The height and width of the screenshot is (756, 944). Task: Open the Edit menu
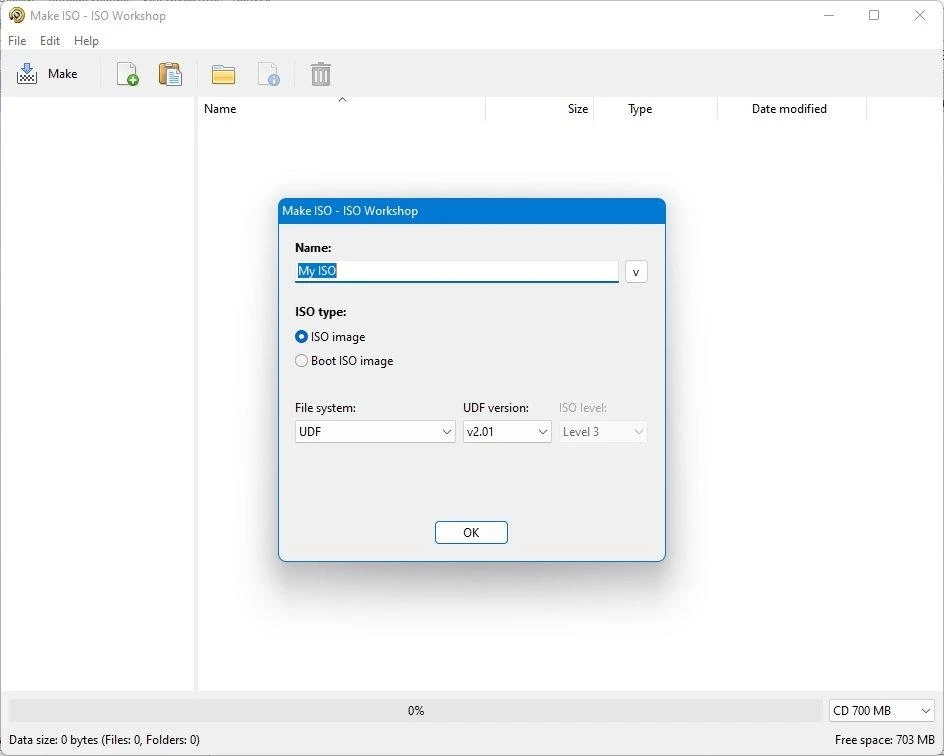tap(49, 40)
